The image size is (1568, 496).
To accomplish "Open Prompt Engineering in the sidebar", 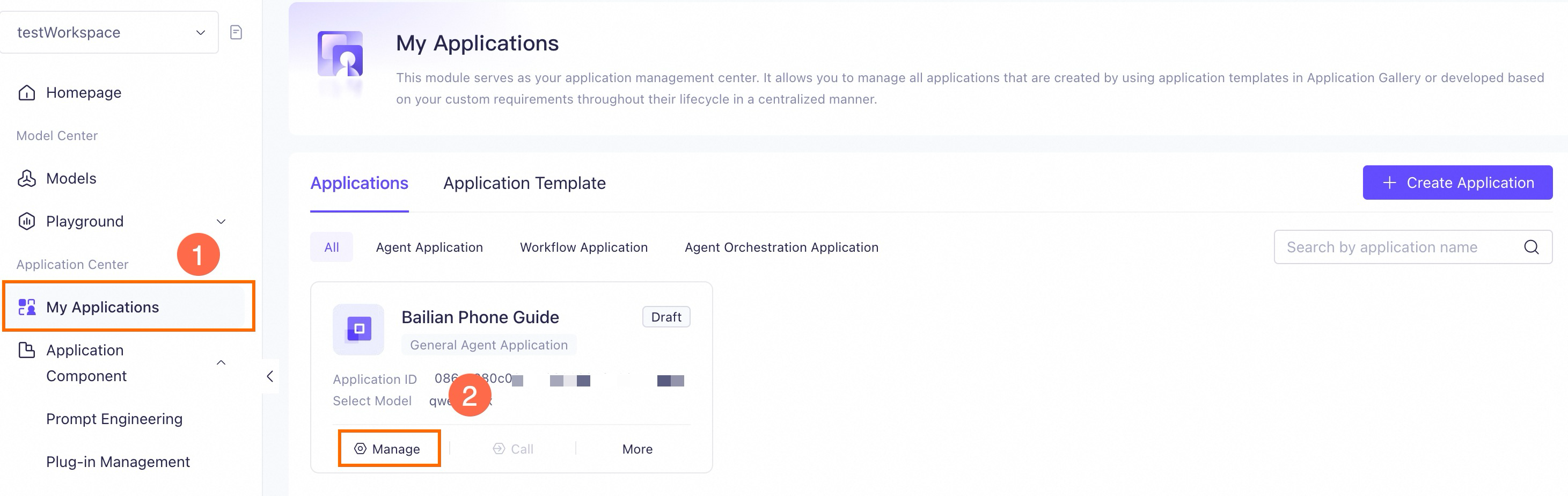I will pyautogui.click(x=114, y=419).
